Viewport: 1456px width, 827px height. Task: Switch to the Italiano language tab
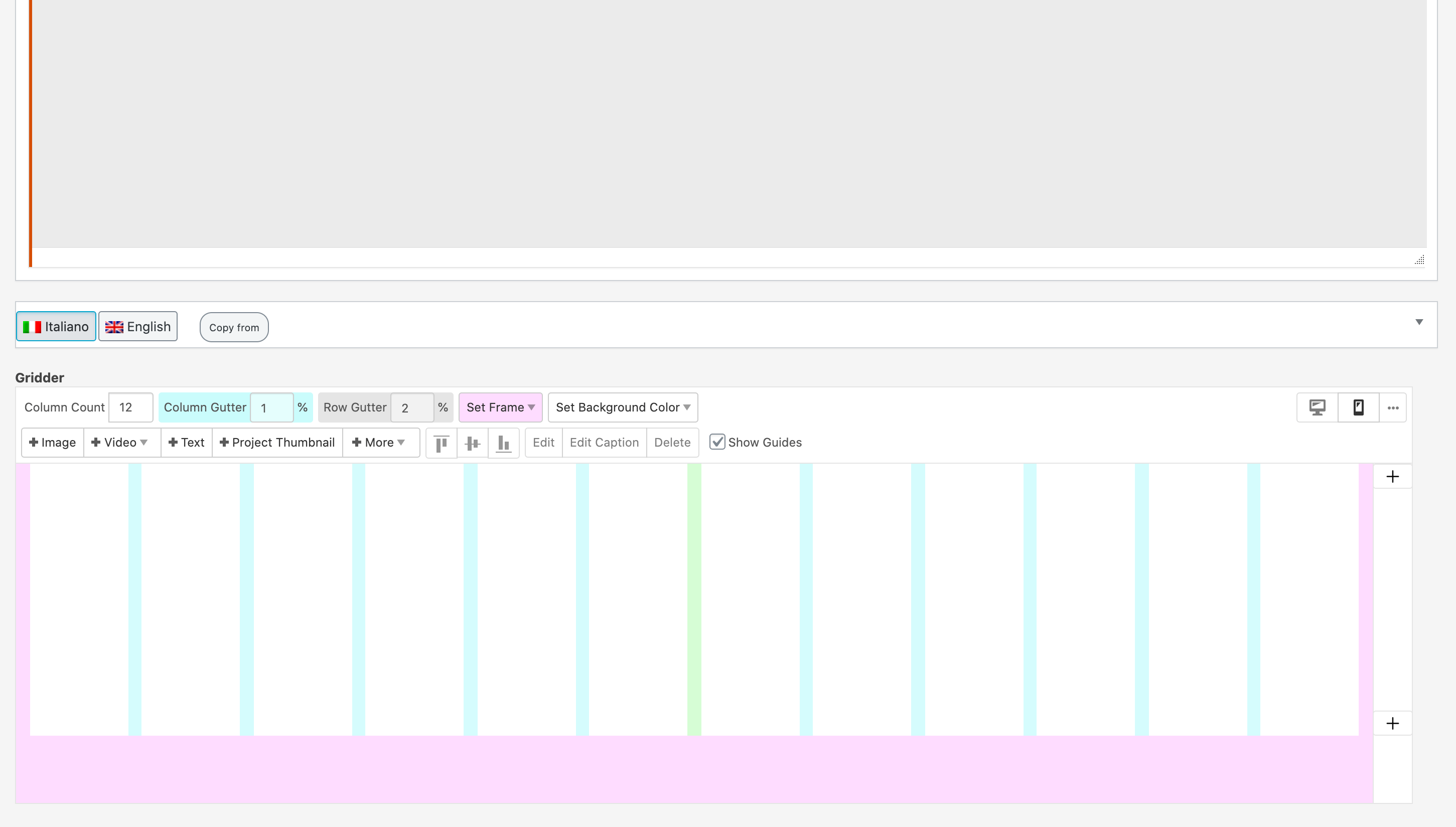pyautogui.click(x=56, y=327)
